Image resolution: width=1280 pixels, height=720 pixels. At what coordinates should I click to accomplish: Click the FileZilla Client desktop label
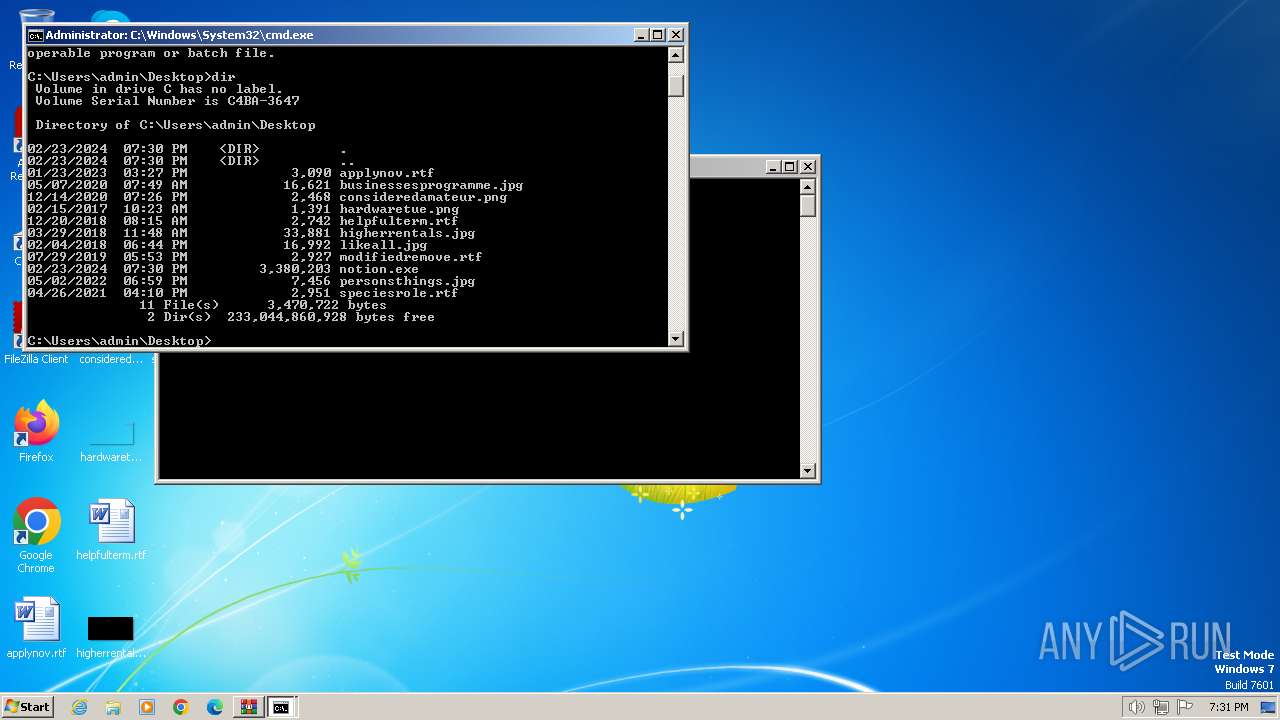36,359
